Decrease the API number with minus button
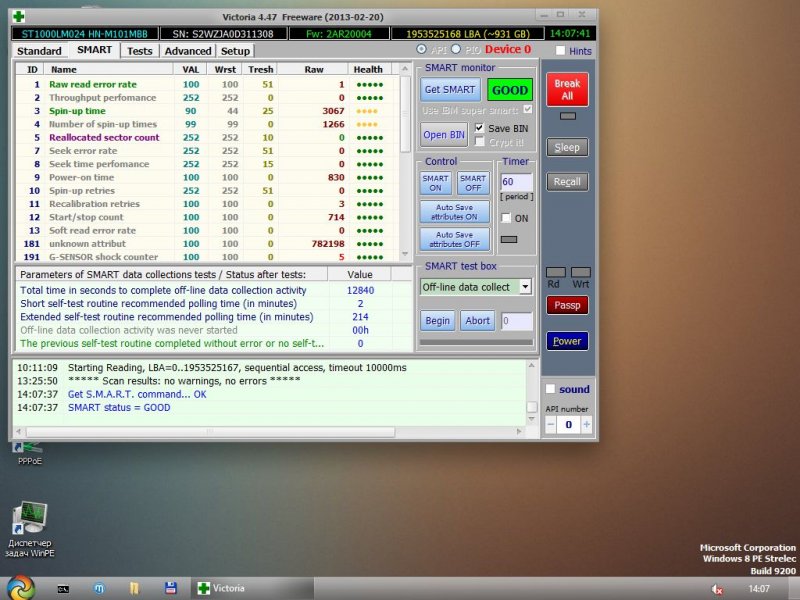The height and width of the screenshot is (600, 800). [x=550, y=425]
